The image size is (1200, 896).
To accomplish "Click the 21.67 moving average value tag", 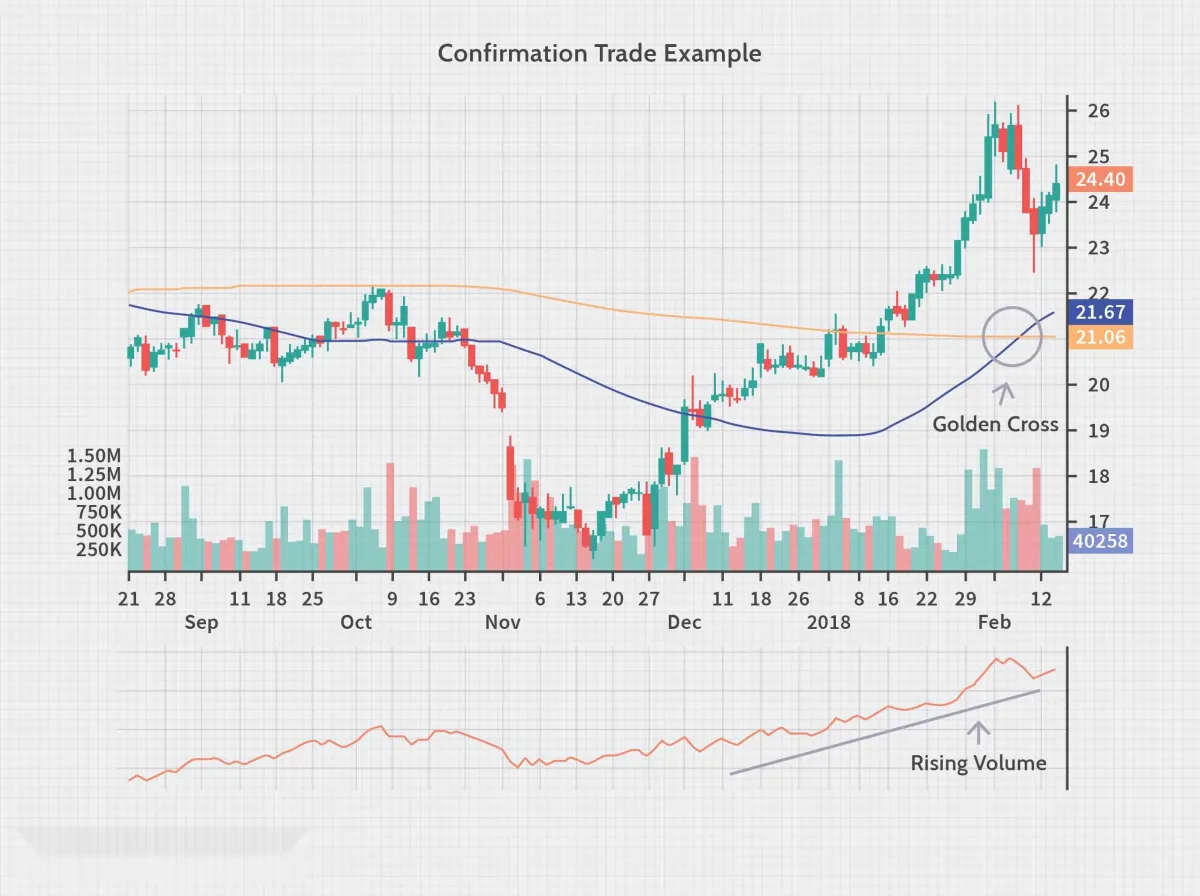I will 1099,313.
